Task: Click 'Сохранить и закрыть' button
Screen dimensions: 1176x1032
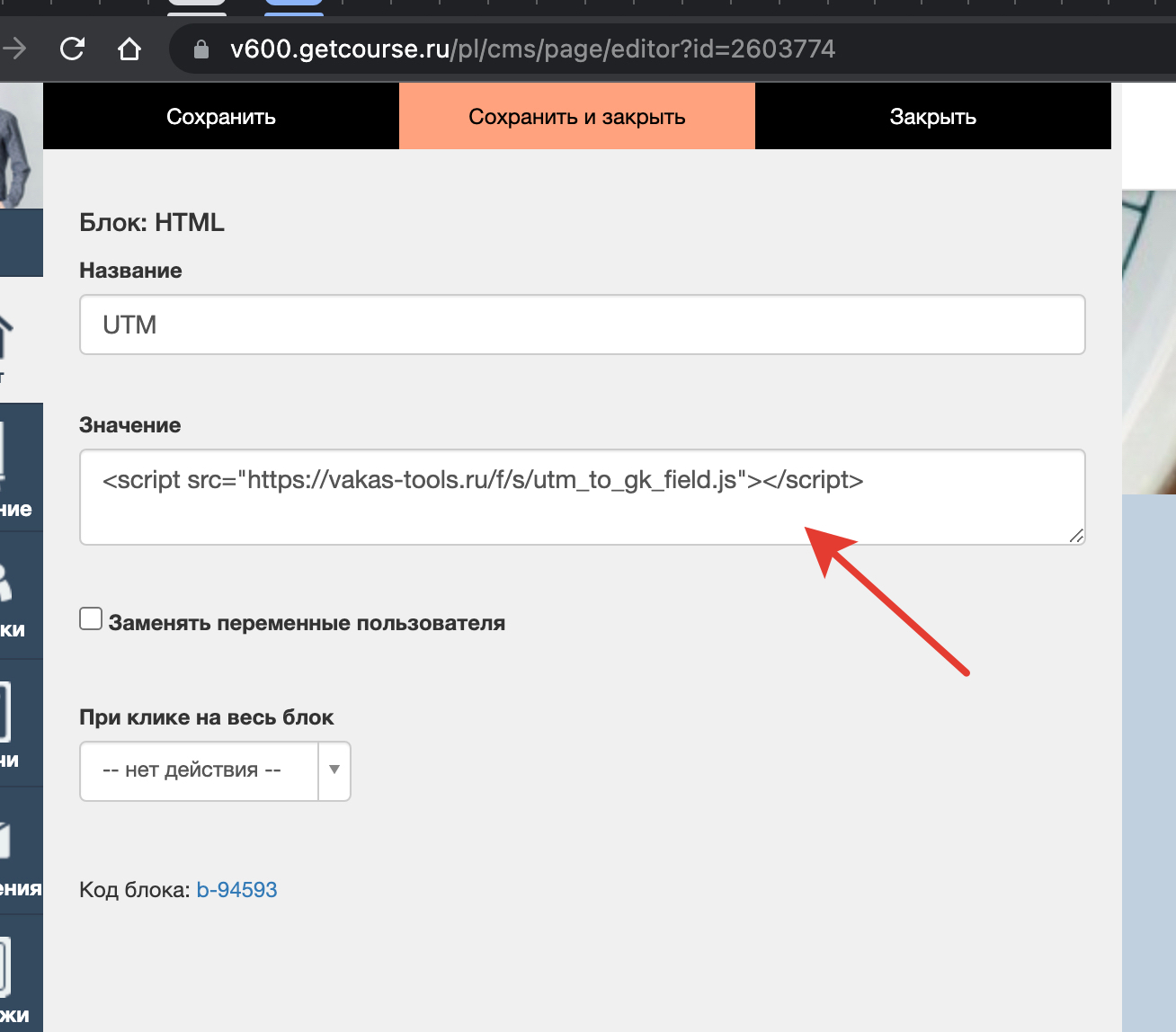Action: 576,117
